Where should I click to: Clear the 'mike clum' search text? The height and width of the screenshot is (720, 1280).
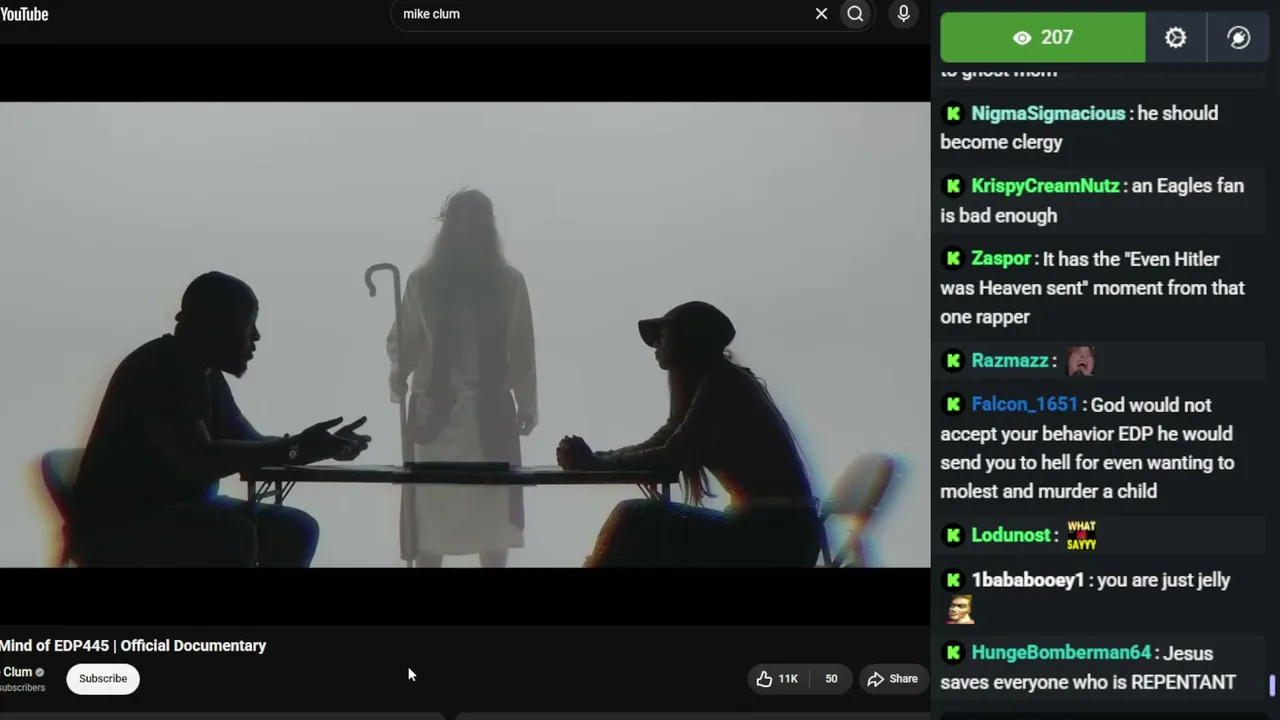(x=821, y=14)
